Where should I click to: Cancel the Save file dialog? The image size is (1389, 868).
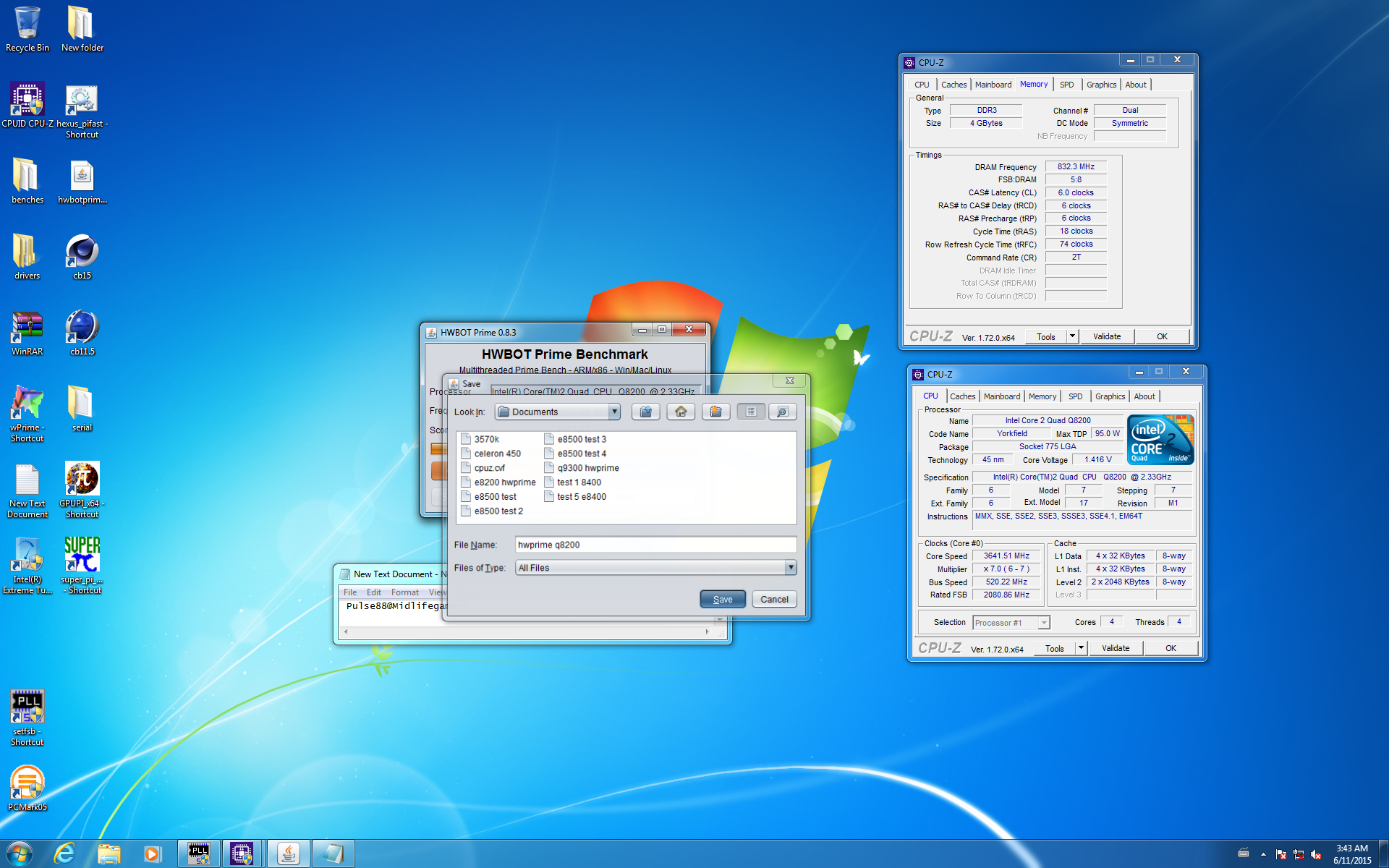tap(774, 599)
